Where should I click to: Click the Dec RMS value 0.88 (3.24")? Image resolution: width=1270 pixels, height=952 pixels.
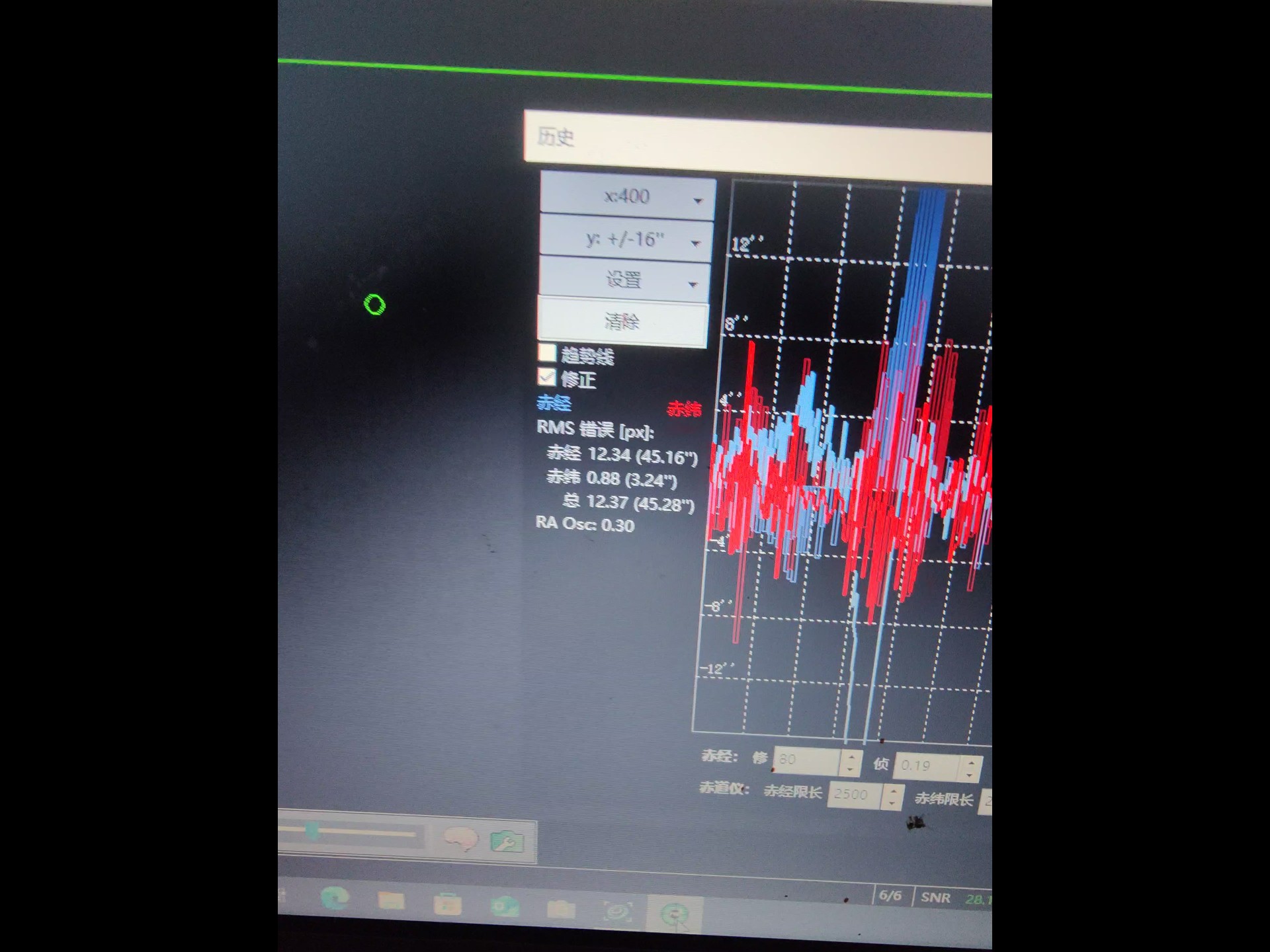point(632,479)
